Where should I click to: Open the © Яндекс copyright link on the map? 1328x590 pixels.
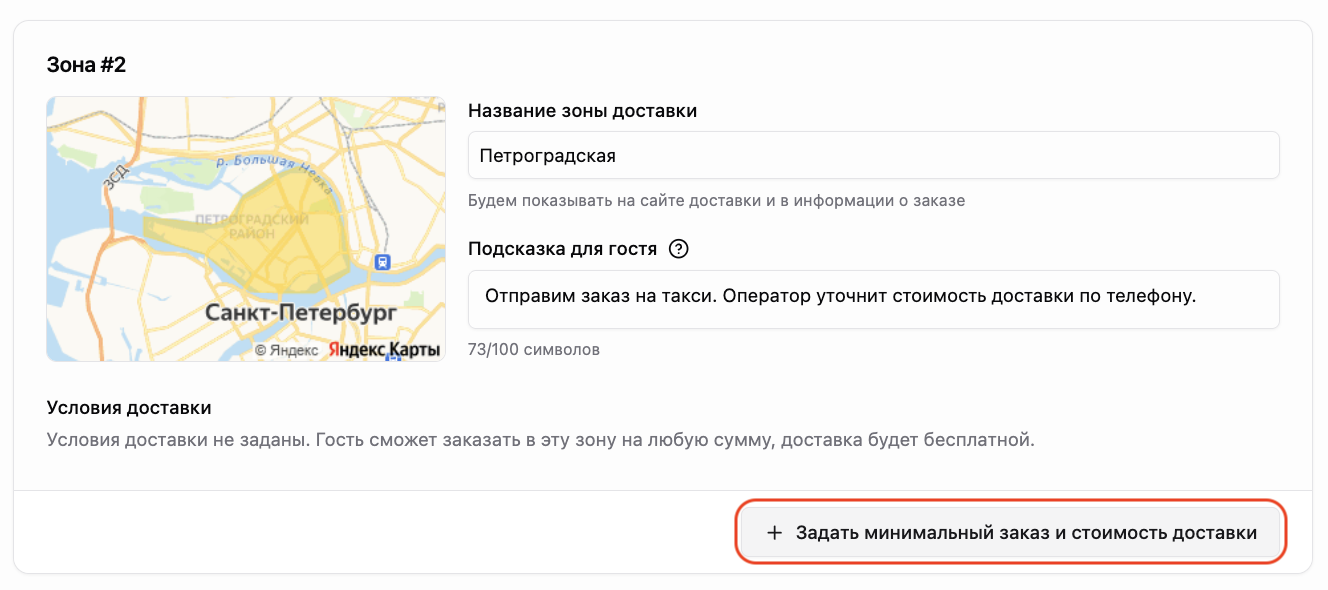(286, 350)
